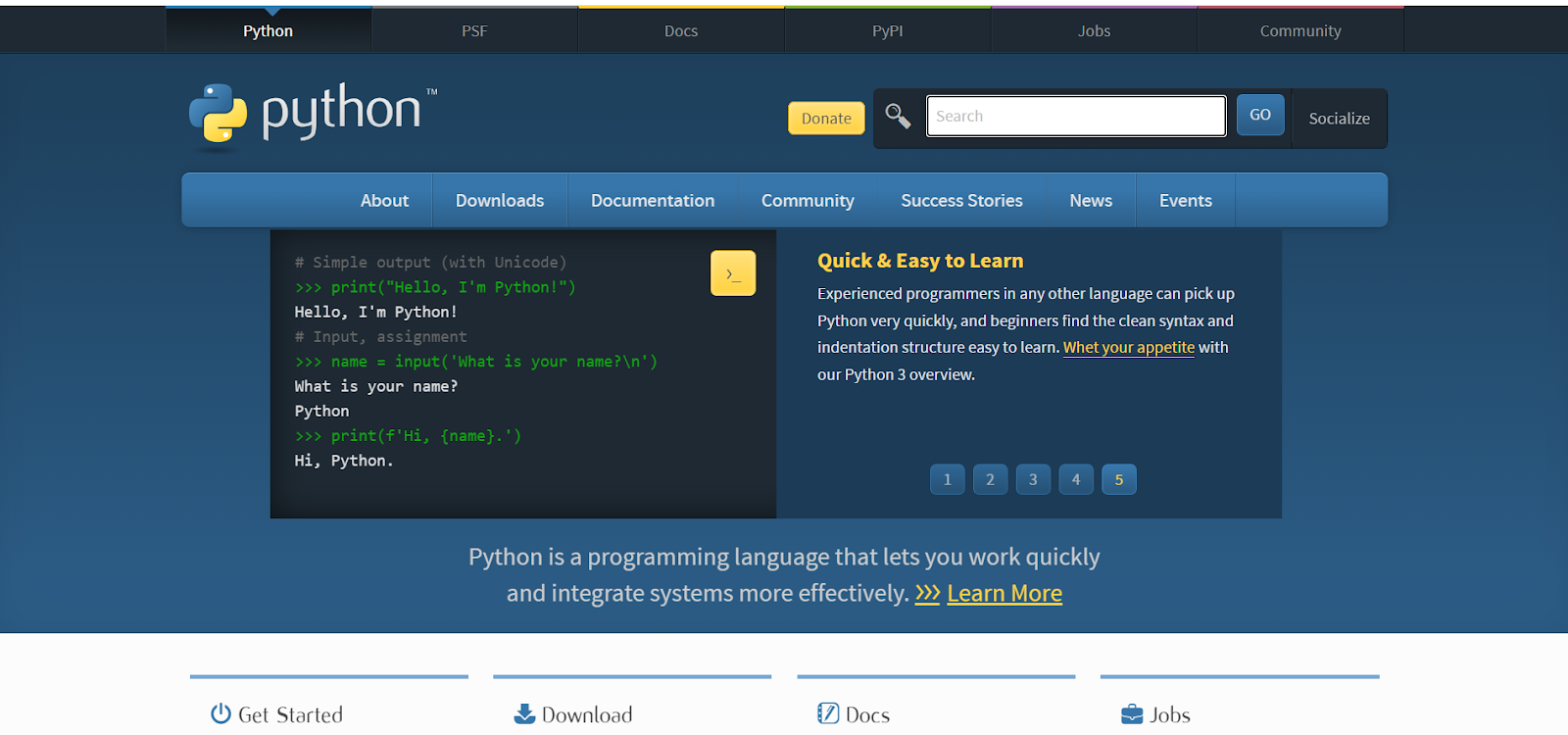This screenshot has width=1568, height=735.
Task: Click the GO search button
Action: point(1260,115)
